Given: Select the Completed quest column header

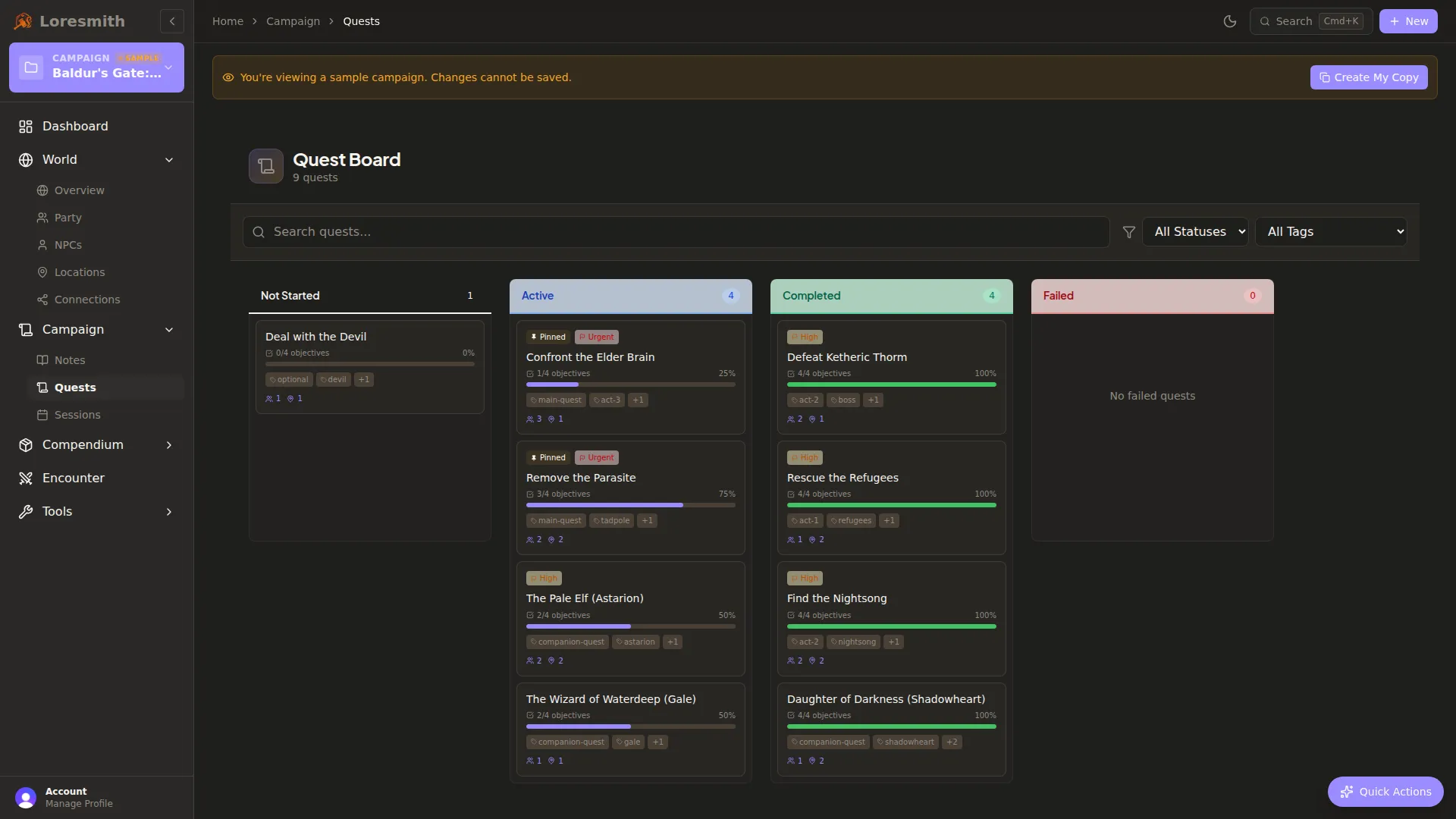Looking at the screenshot, I should pyautogui.click(x=892, y=296).
